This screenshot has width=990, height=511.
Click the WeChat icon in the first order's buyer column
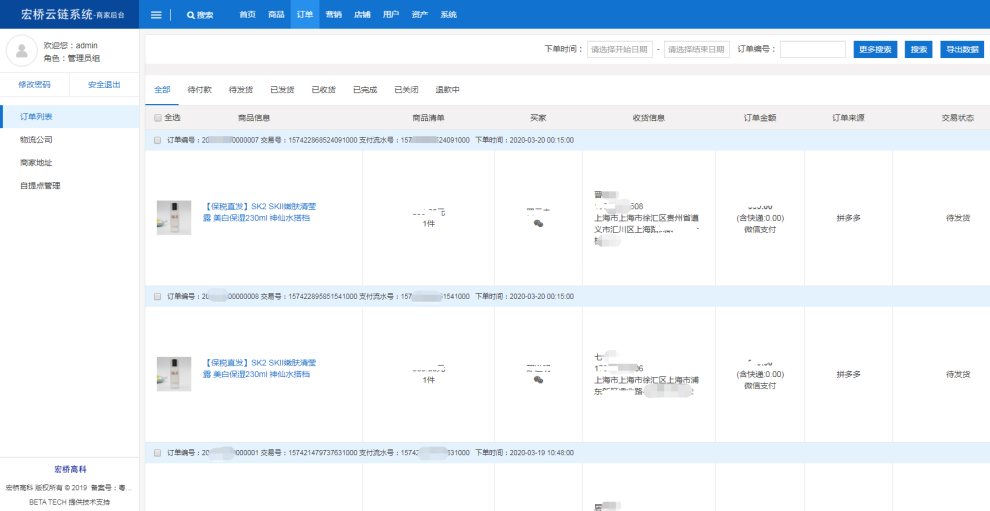click(538, 224)
